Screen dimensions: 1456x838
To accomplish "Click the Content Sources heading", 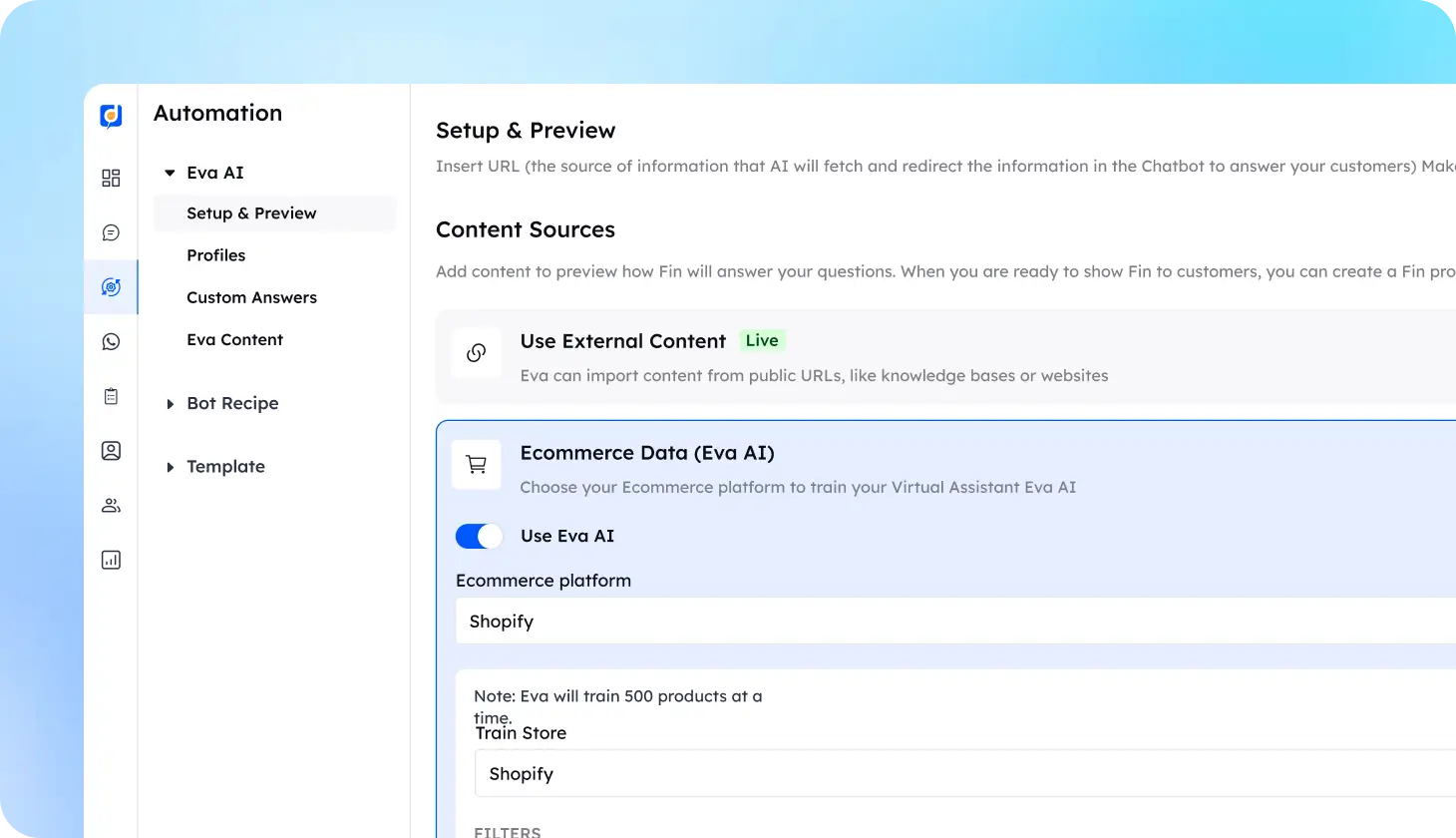I will point(526,229).
